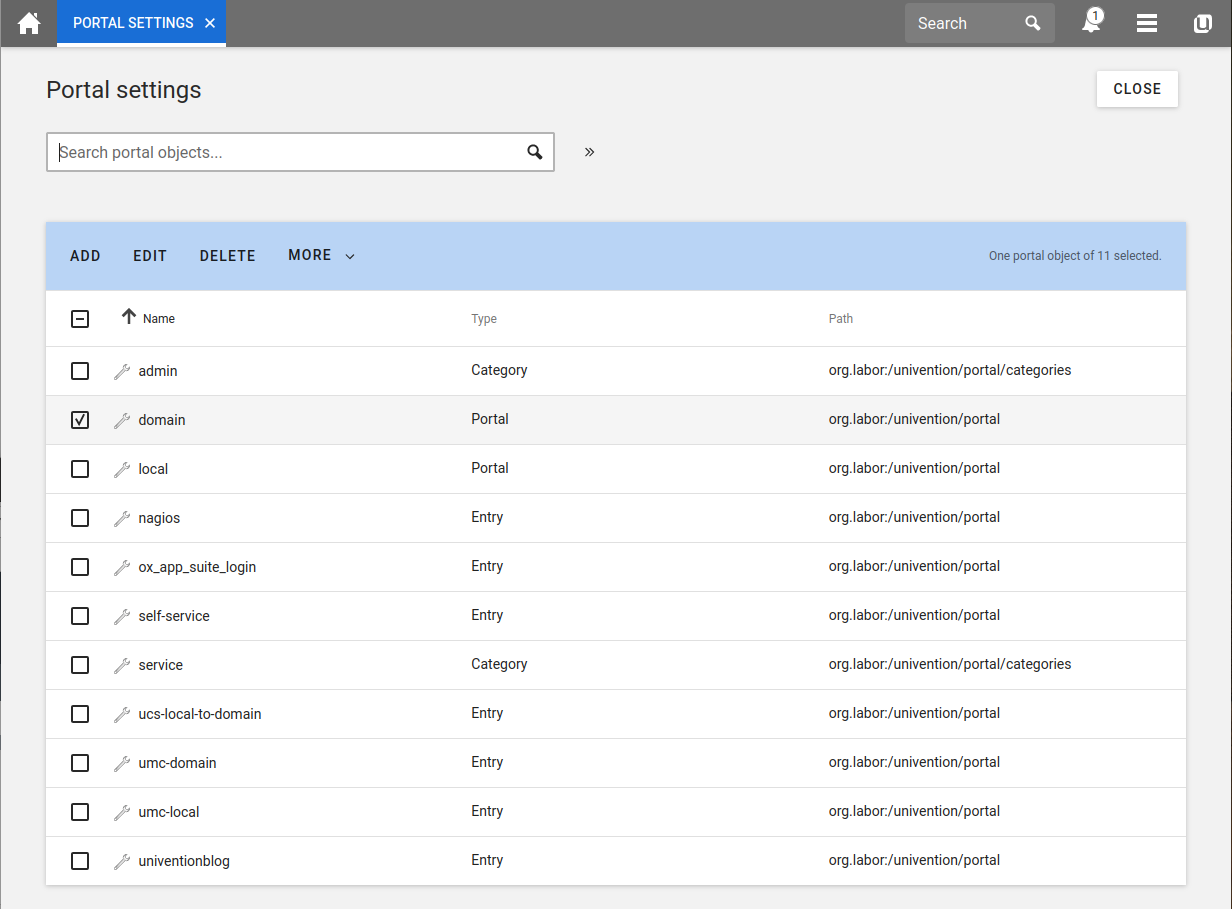
Task: Close the Portal Settings tab with X
Action: 210,23
